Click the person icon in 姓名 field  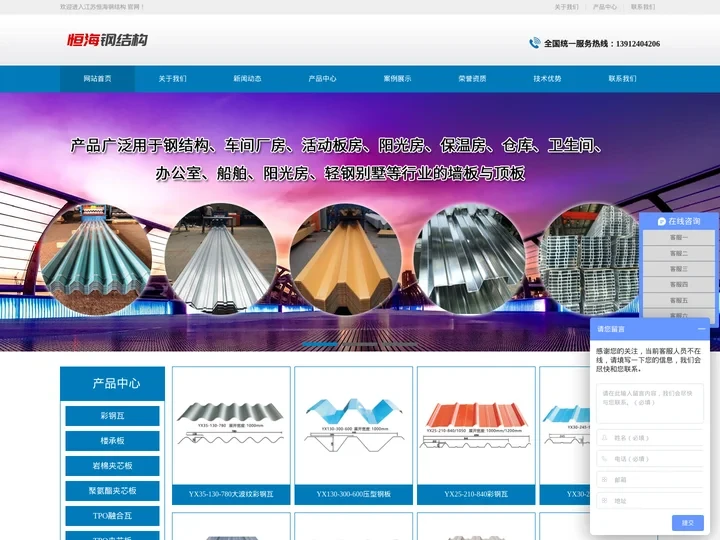(604, 438)
